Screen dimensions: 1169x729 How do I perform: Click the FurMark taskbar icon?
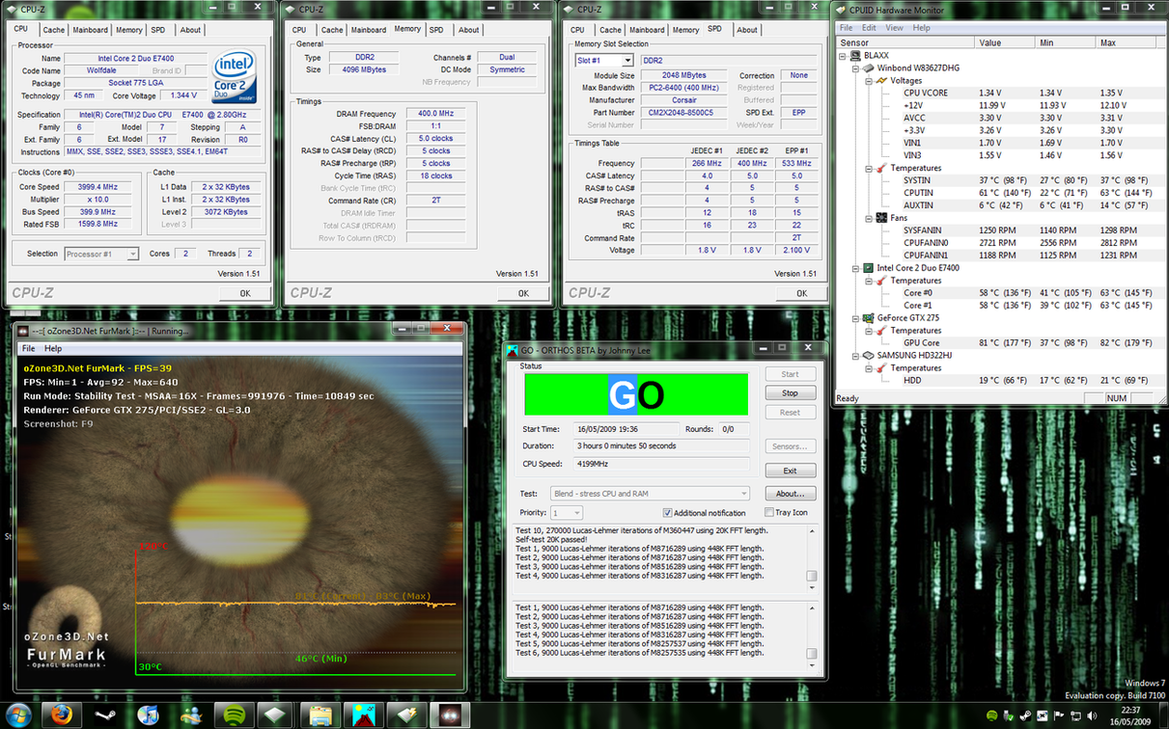[x=449, y=715]
